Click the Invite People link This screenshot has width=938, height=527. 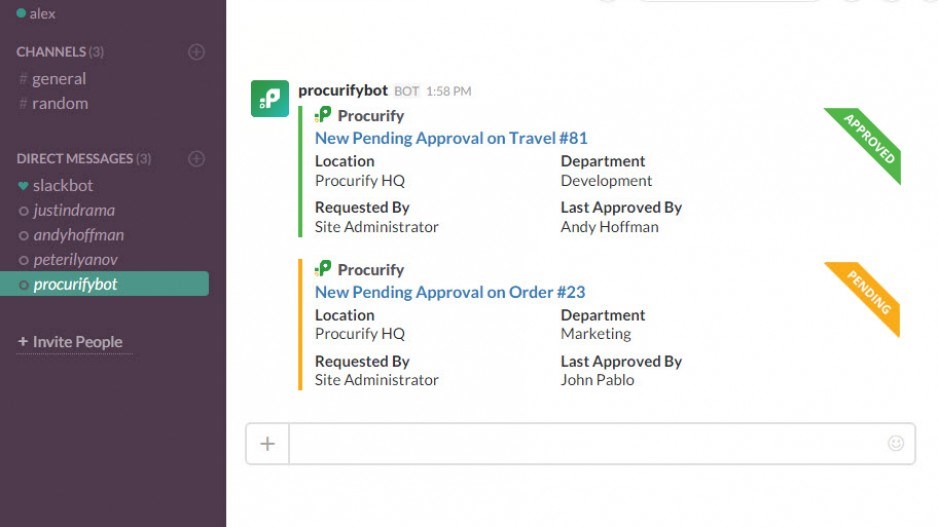click(x=70, y=342)
